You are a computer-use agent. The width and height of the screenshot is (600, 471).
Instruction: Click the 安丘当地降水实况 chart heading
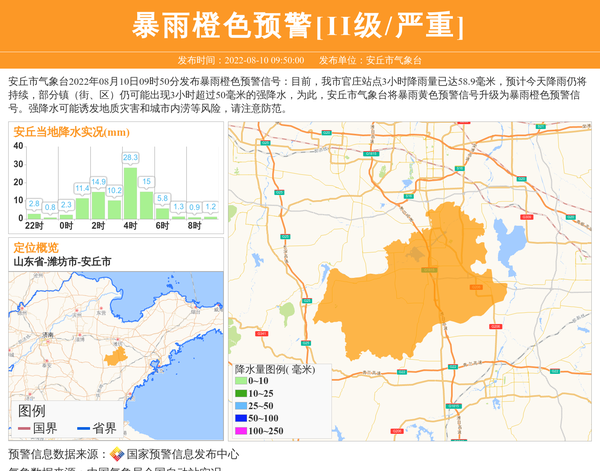[71, 131]
